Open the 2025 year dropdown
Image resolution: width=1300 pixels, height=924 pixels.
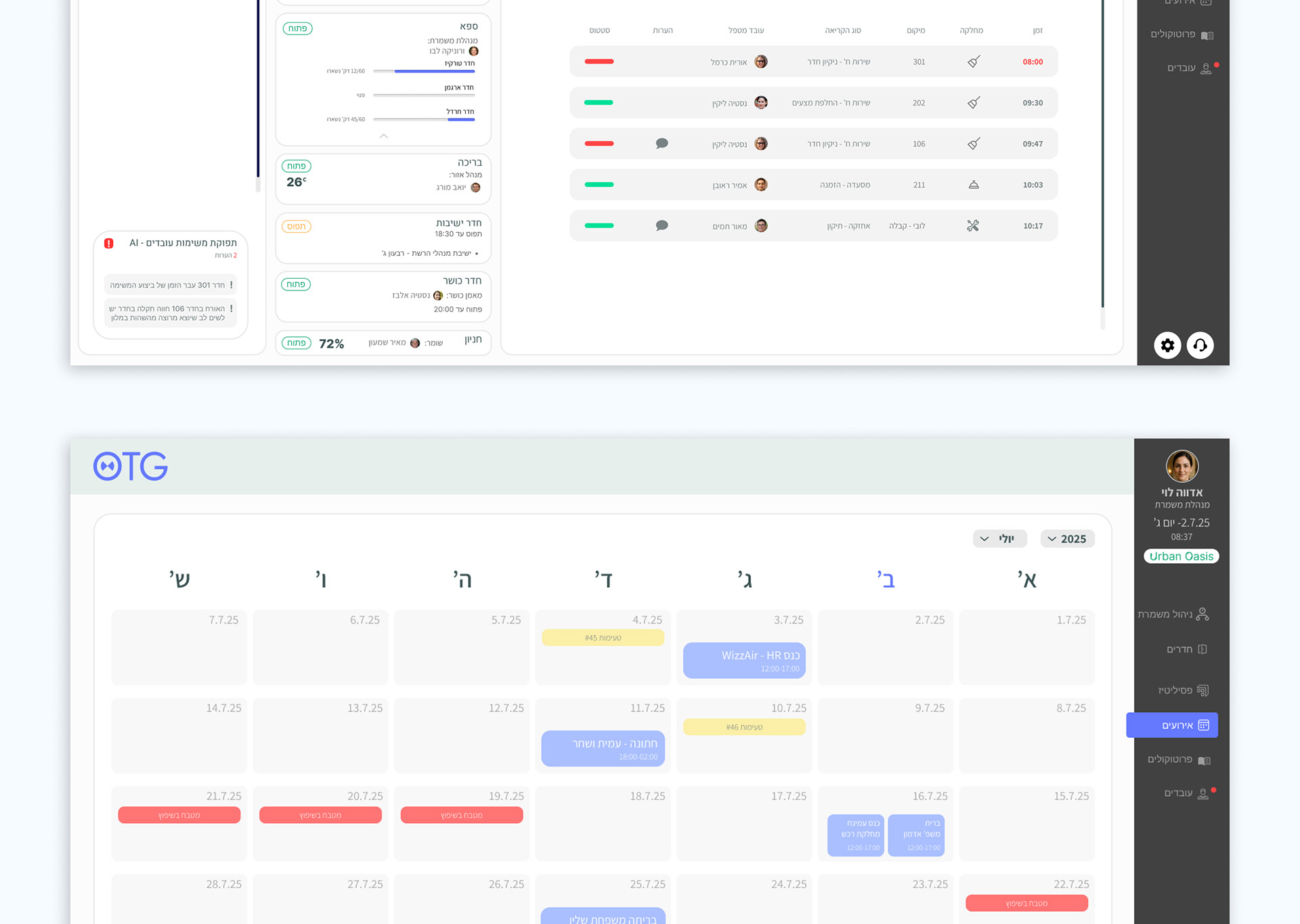point(1067,539)
